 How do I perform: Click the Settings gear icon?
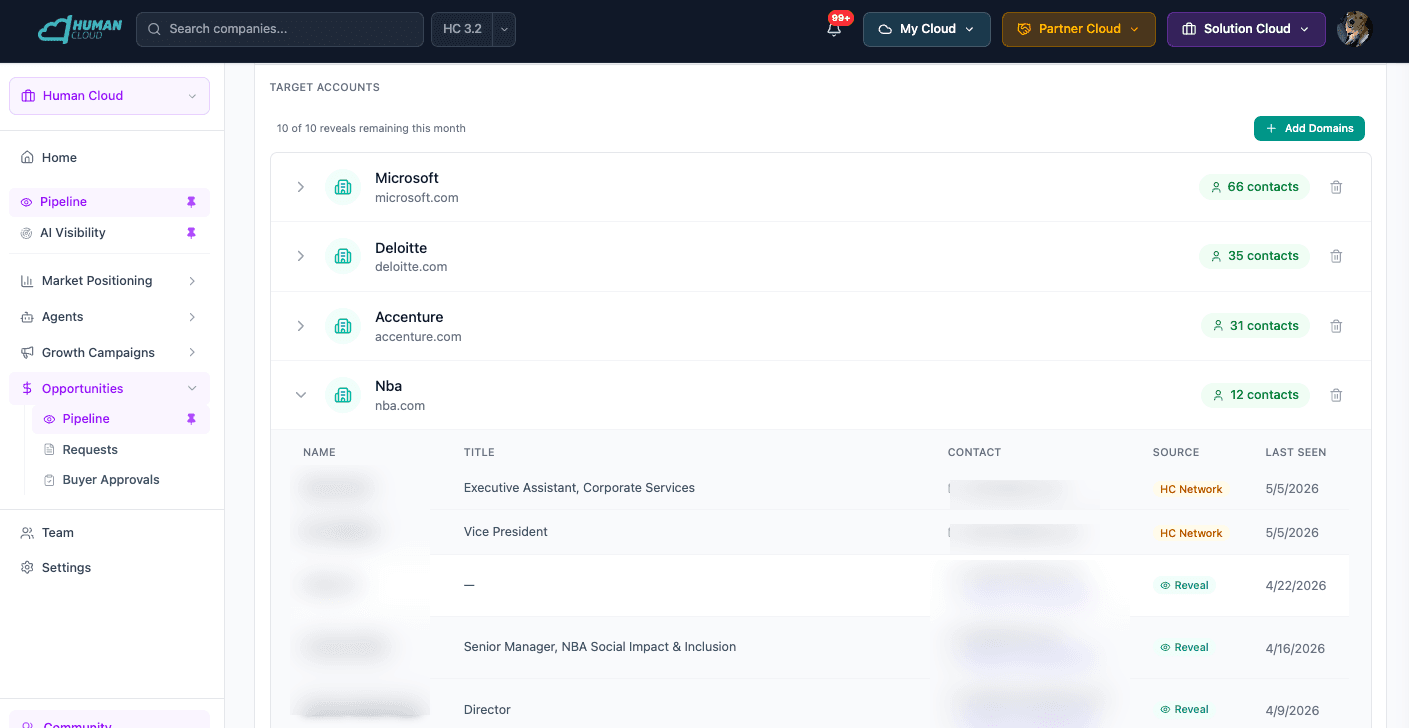coord(27,568)
